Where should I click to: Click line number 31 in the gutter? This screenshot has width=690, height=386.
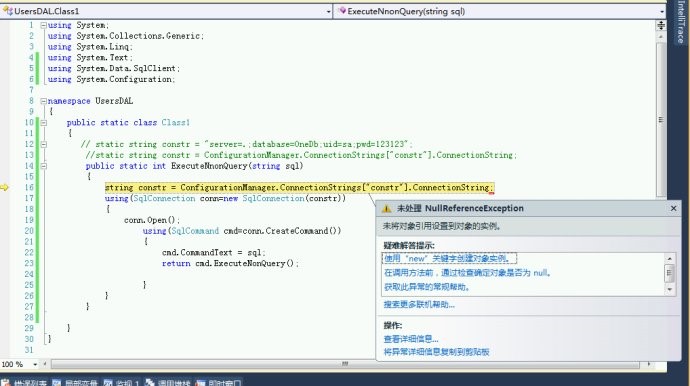pos(29,350)
